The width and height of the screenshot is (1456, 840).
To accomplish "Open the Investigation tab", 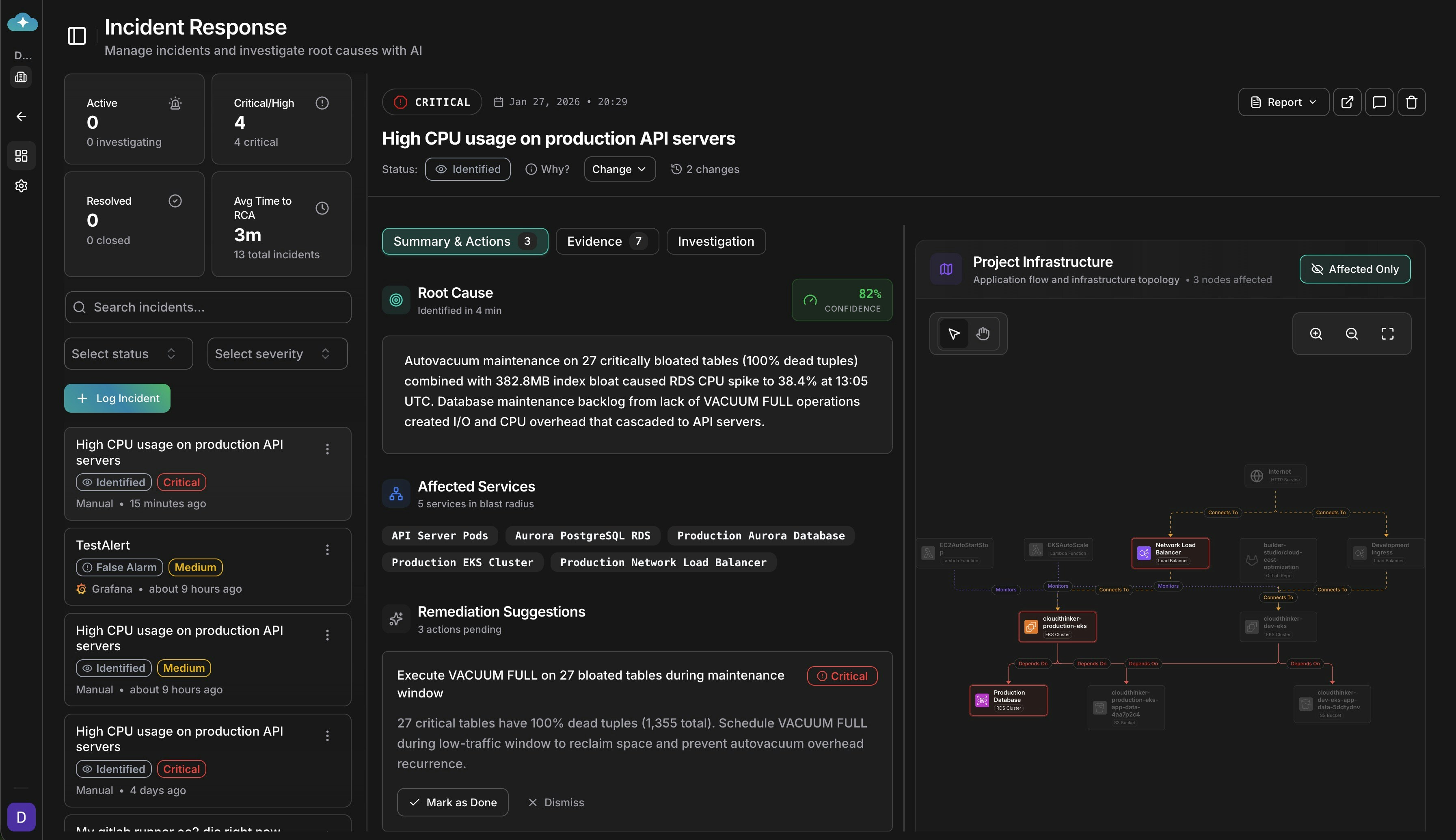I will click(715, 240).
